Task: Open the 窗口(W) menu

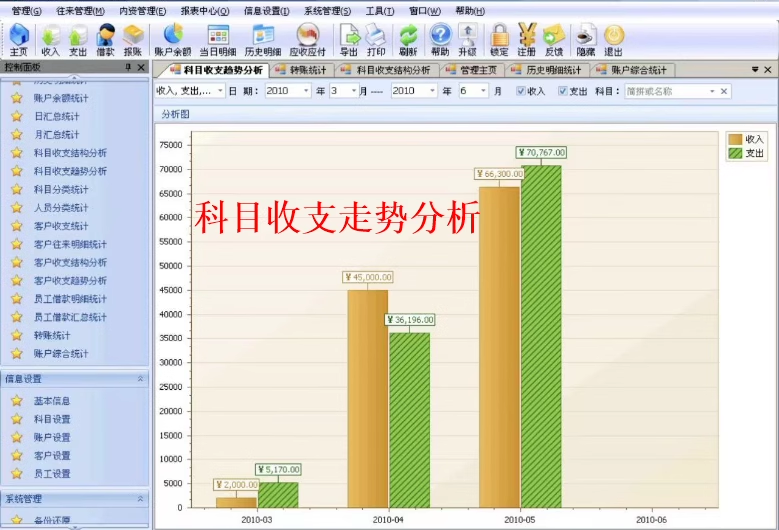Action: 425,11
